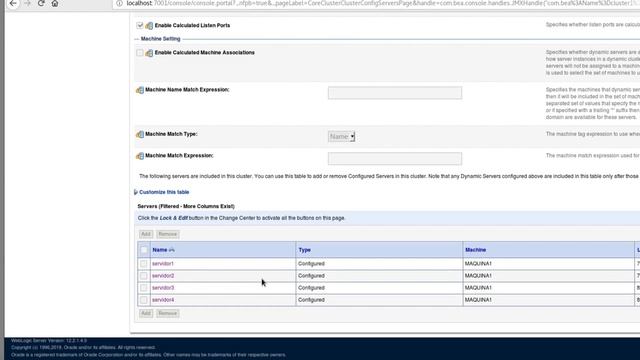Check the servidor2 row checkbox
This screenshot has width=640, height=360.
pos(144,276)
